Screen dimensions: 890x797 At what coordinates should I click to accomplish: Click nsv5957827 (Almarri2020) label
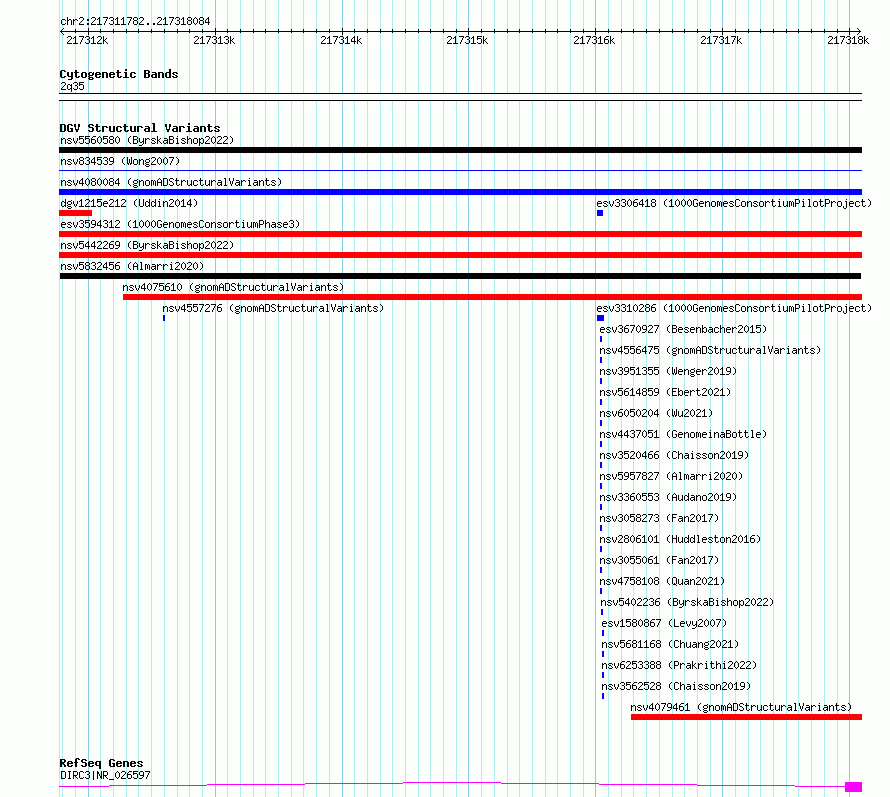coord(671,476)
